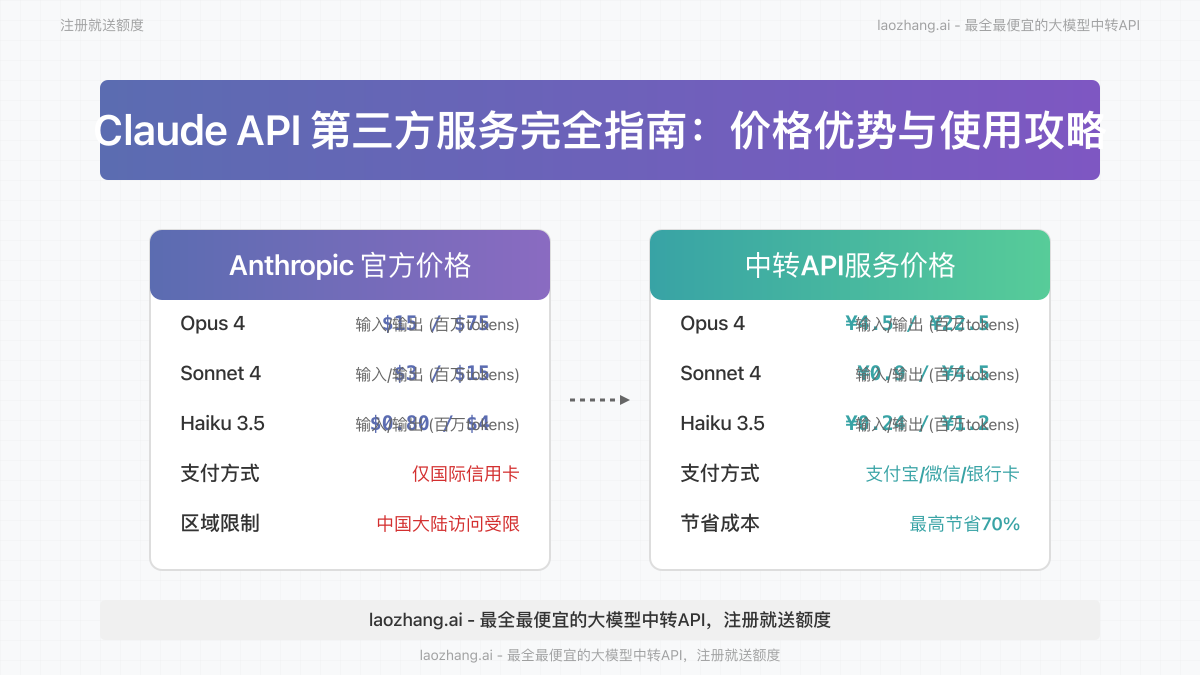Click the green '支付宝/微信/银行卡' value
The height and width of the screenshot is (675, 1200).
(x=942, y=474)
